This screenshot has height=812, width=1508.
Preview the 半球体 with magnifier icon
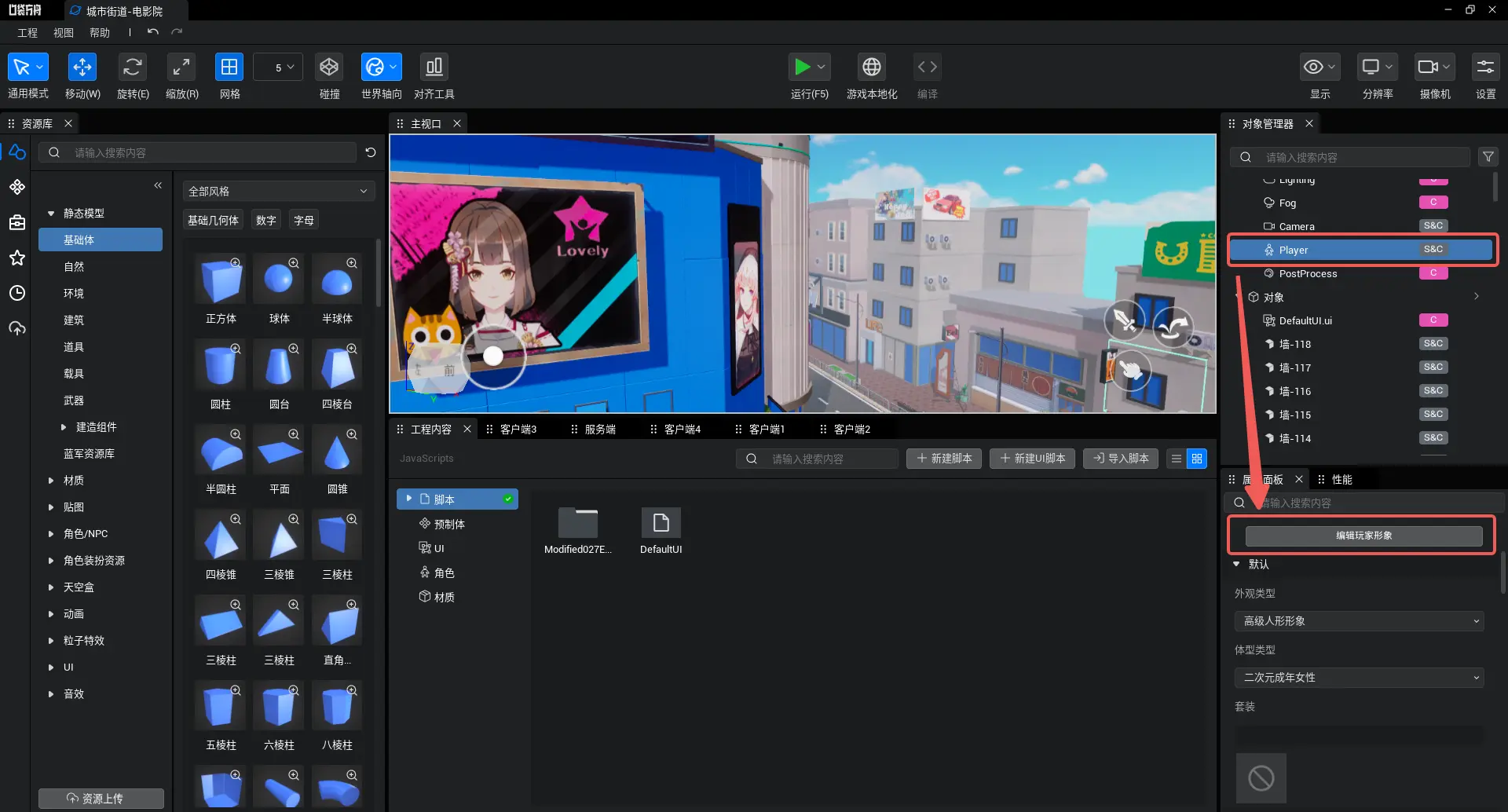[x=352, y=262]
